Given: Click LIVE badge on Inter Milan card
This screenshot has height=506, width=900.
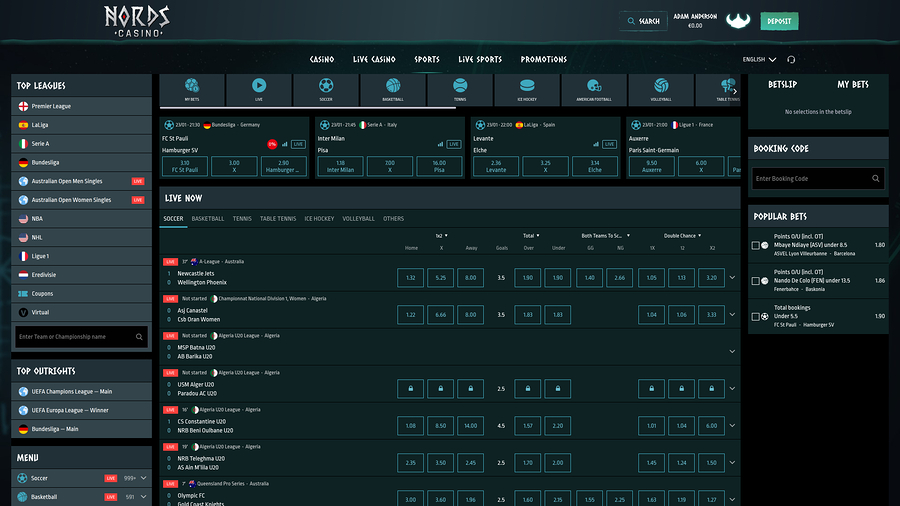Looking at the screenshot, I should [x=453, y=144].
